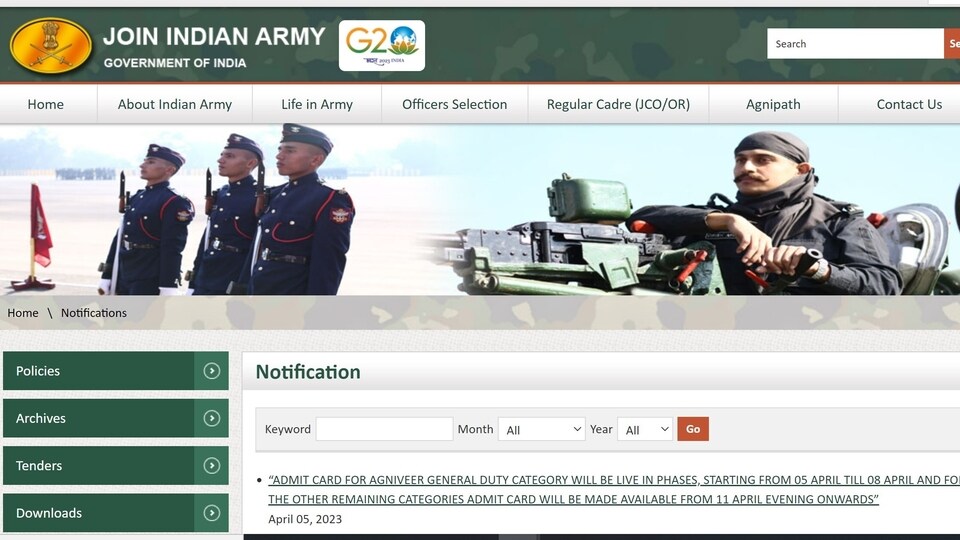
Task: Click the arrow icon next to Policies
Action: tap(211, 370)
